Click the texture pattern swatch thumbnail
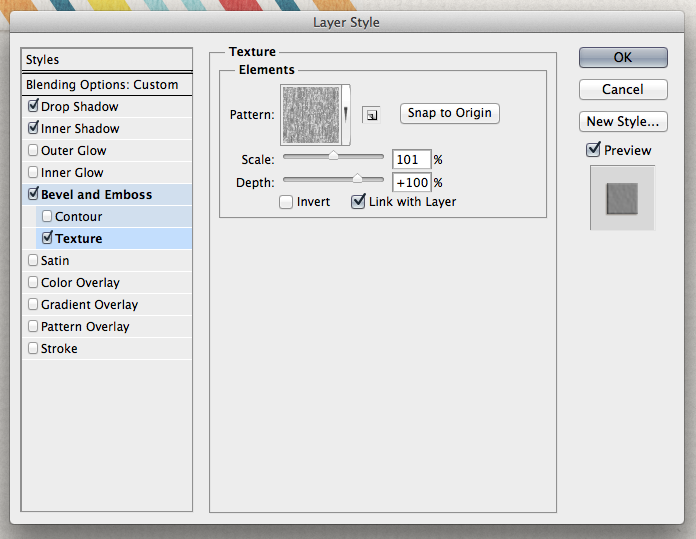This screenshot has width=696, height=539. point(311,115)
